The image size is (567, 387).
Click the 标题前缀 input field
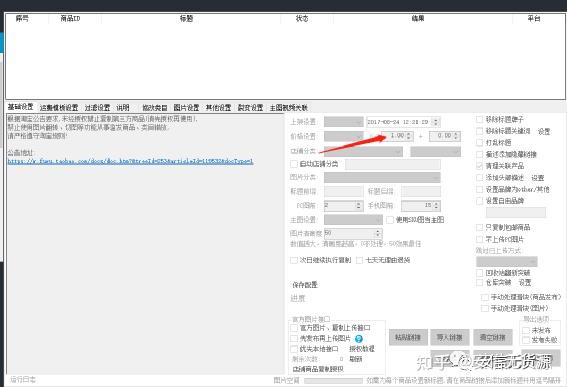point(344,191)
